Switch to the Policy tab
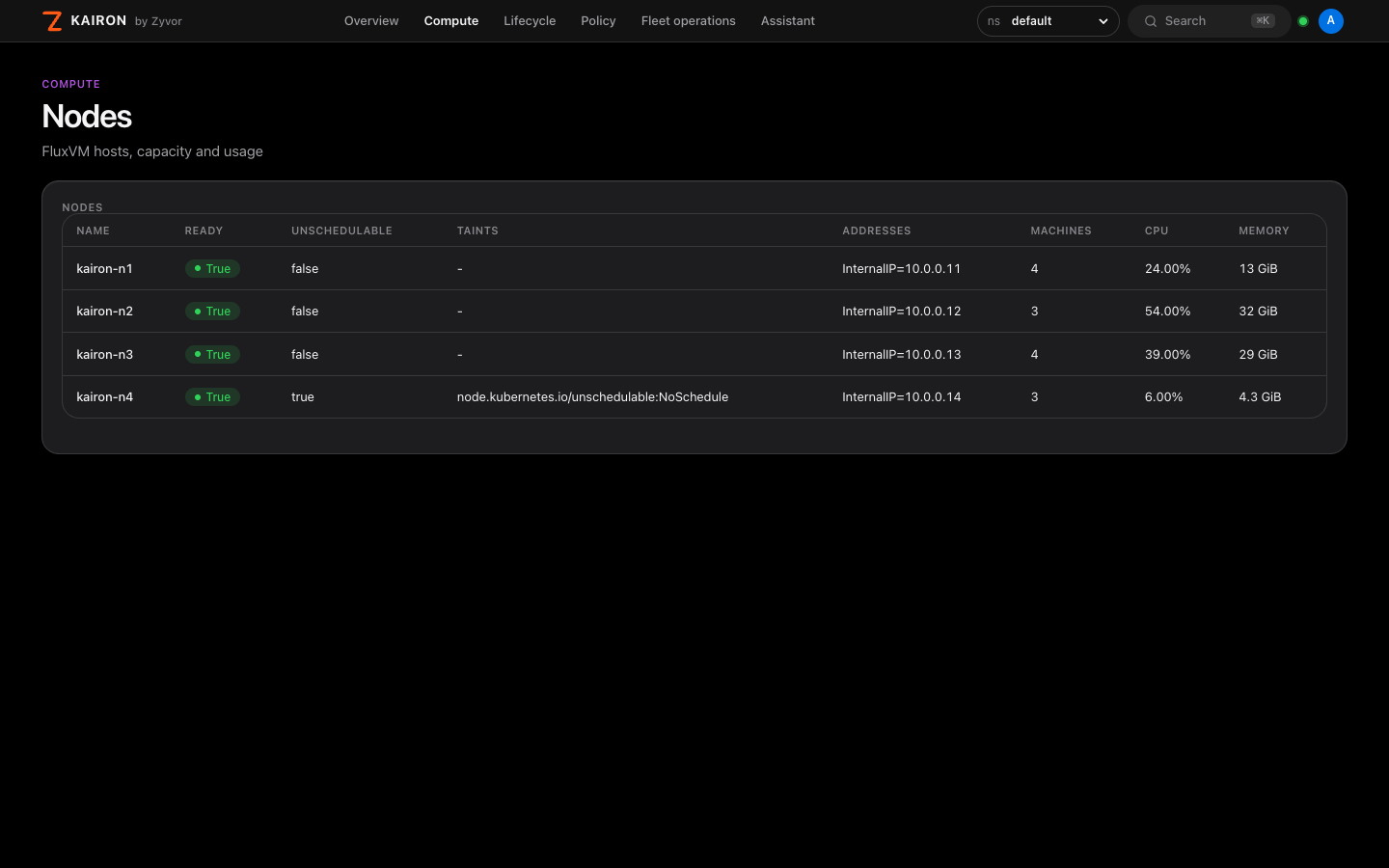 click(598, 21)
